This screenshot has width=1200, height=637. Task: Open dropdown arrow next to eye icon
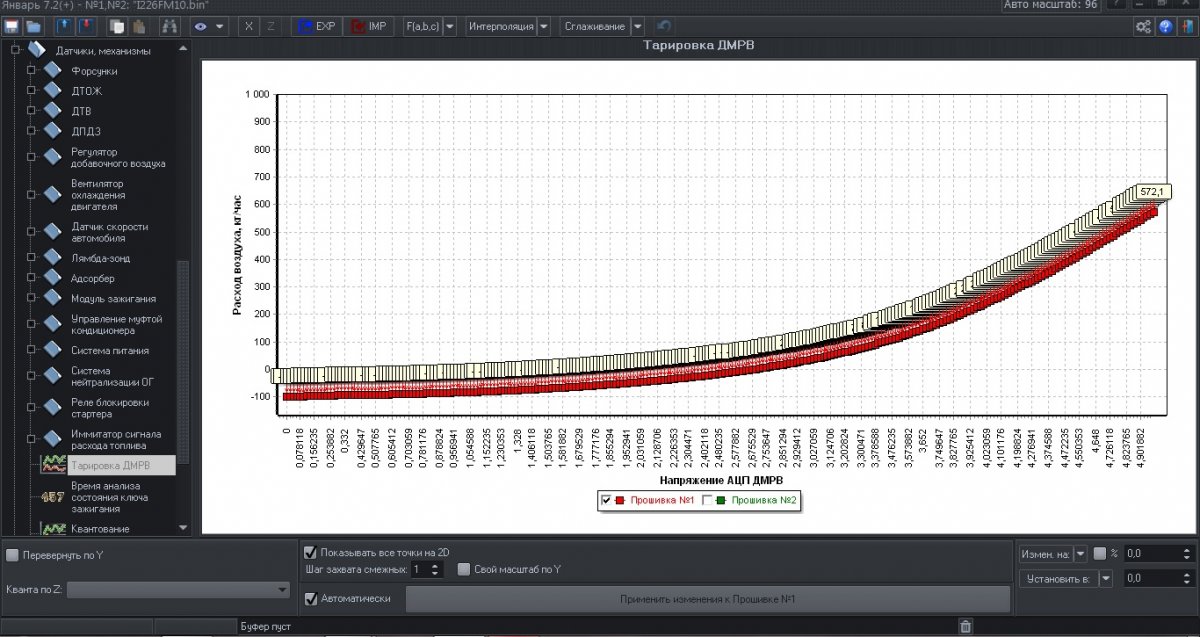pos(220,26)
